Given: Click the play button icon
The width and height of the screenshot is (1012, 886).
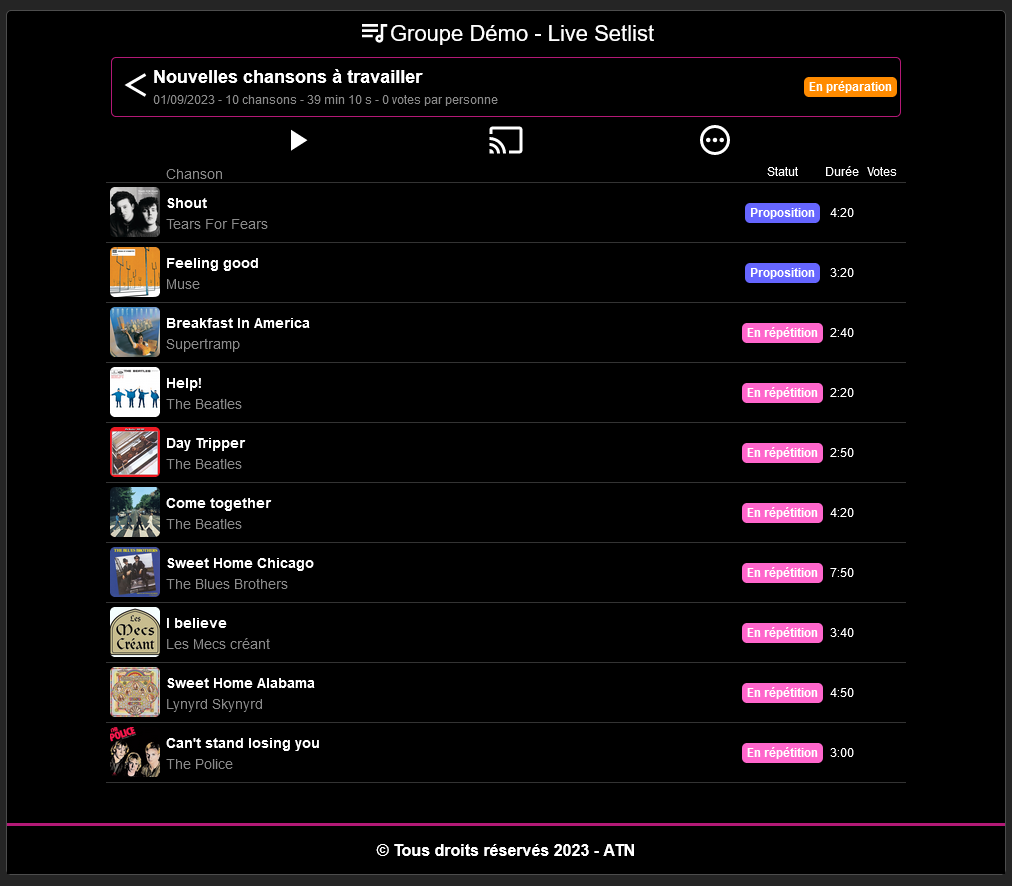Looking at the screenshot, I should pos(298,140).
